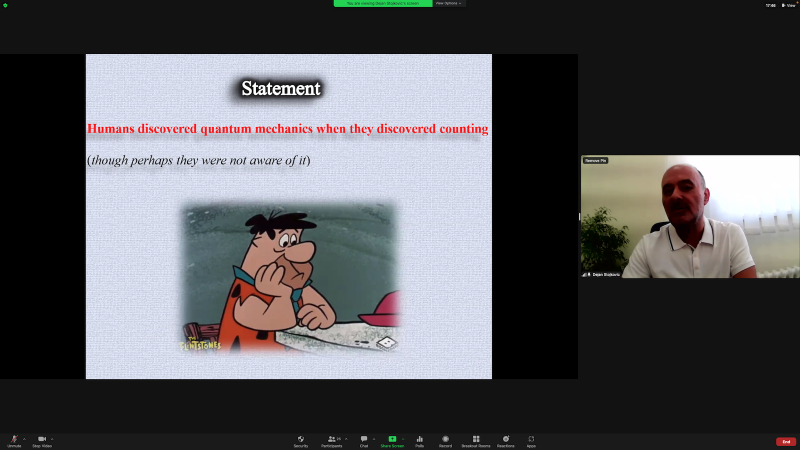Click the 'You are viewing' screen banner
This screenshot has width=800, height=450.
[383, 3]
